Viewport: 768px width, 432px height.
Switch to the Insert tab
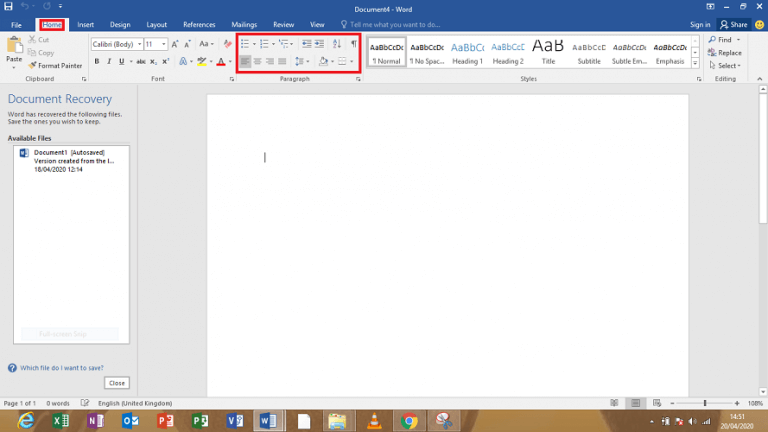pos(85,24)
